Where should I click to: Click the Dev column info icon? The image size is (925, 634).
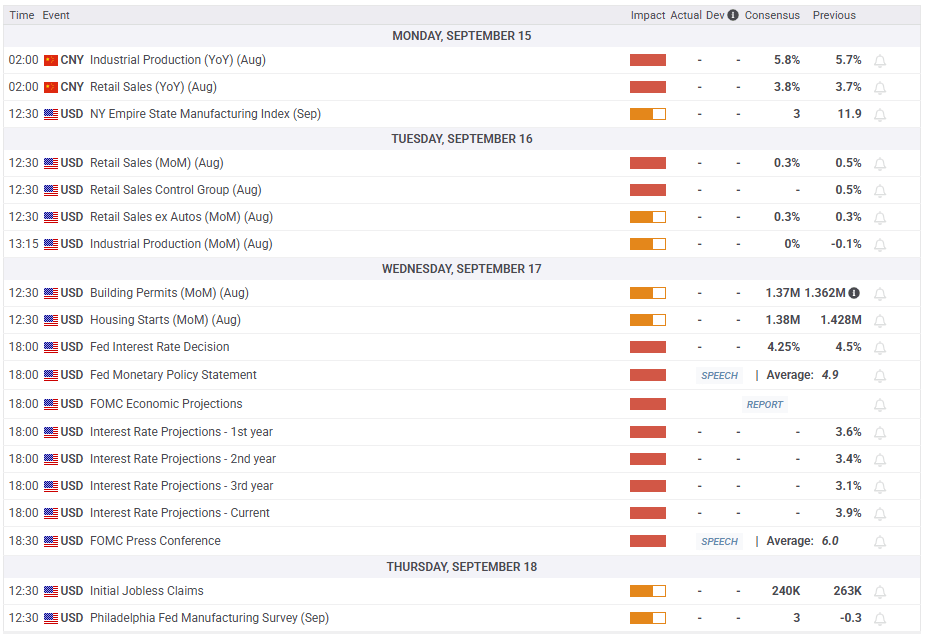point(733,15)
